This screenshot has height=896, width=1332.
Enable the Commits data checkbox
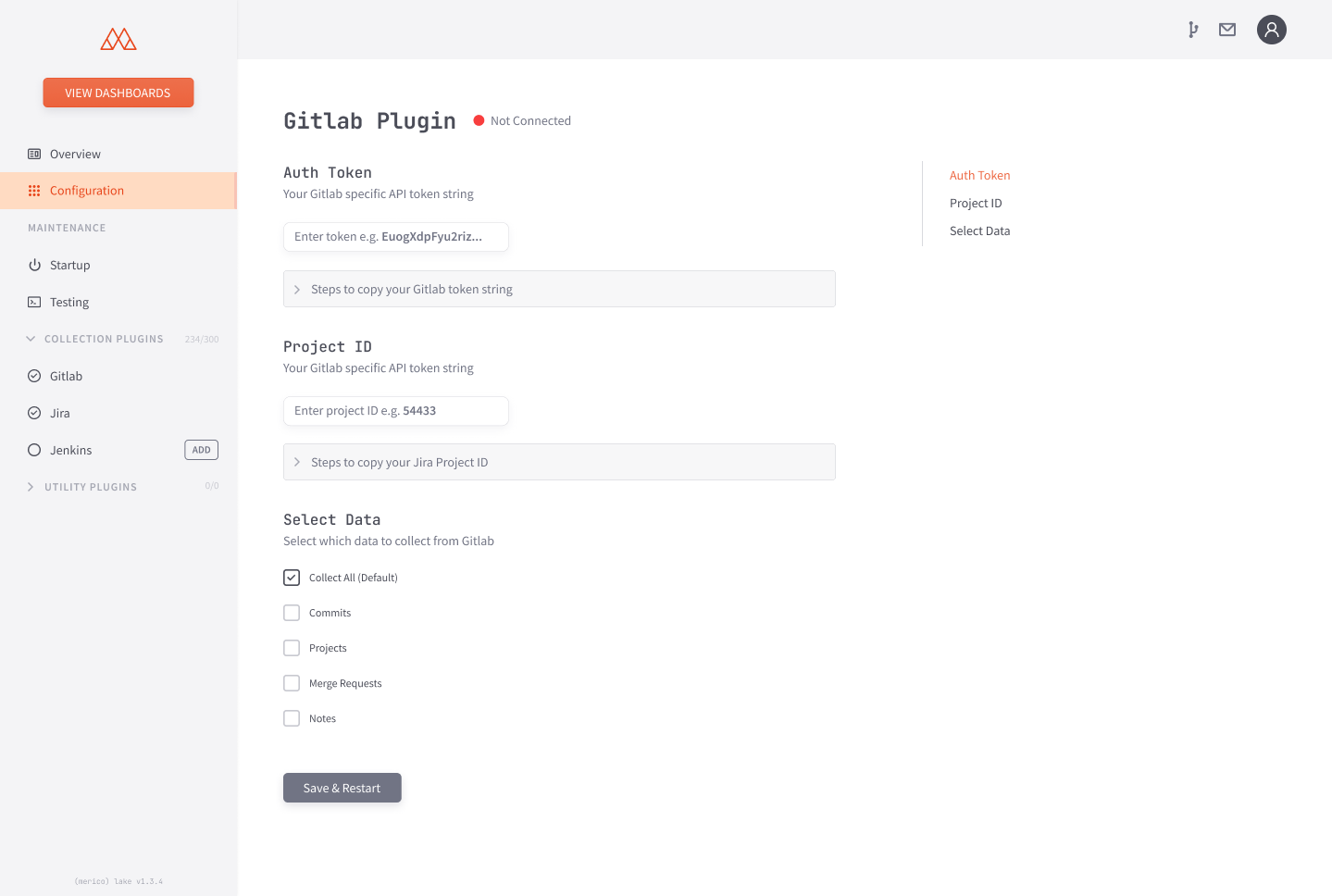[x=292, y=612]
